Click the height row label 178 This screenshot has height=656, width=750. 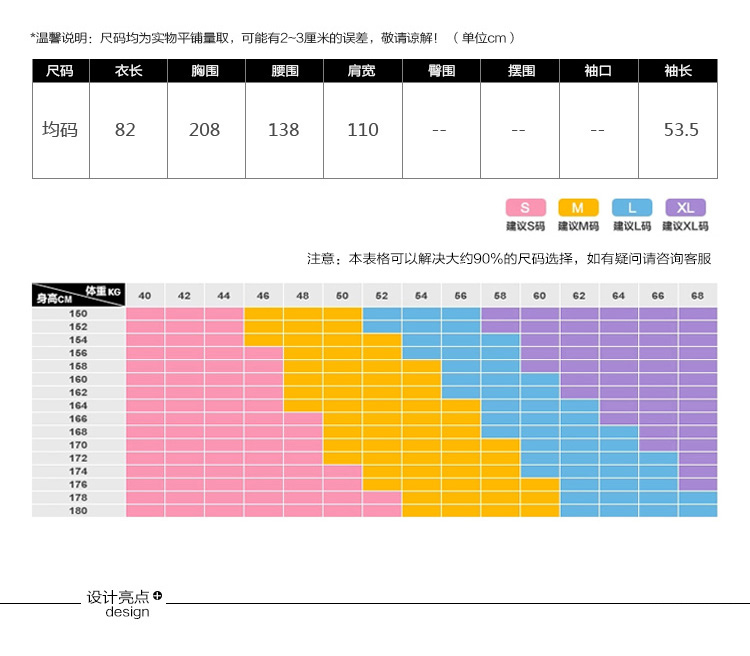(x=78, y=498)
